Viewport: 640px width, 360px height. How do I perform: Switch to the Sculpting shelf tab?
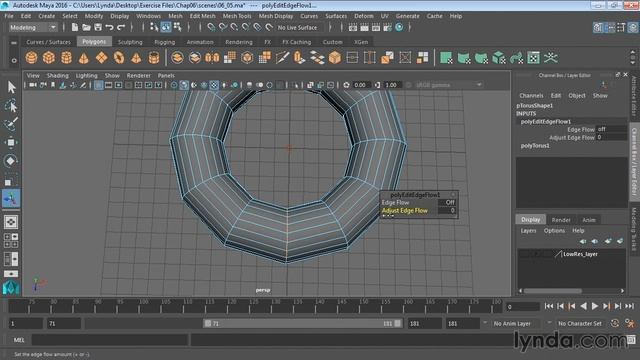[130, 42]
